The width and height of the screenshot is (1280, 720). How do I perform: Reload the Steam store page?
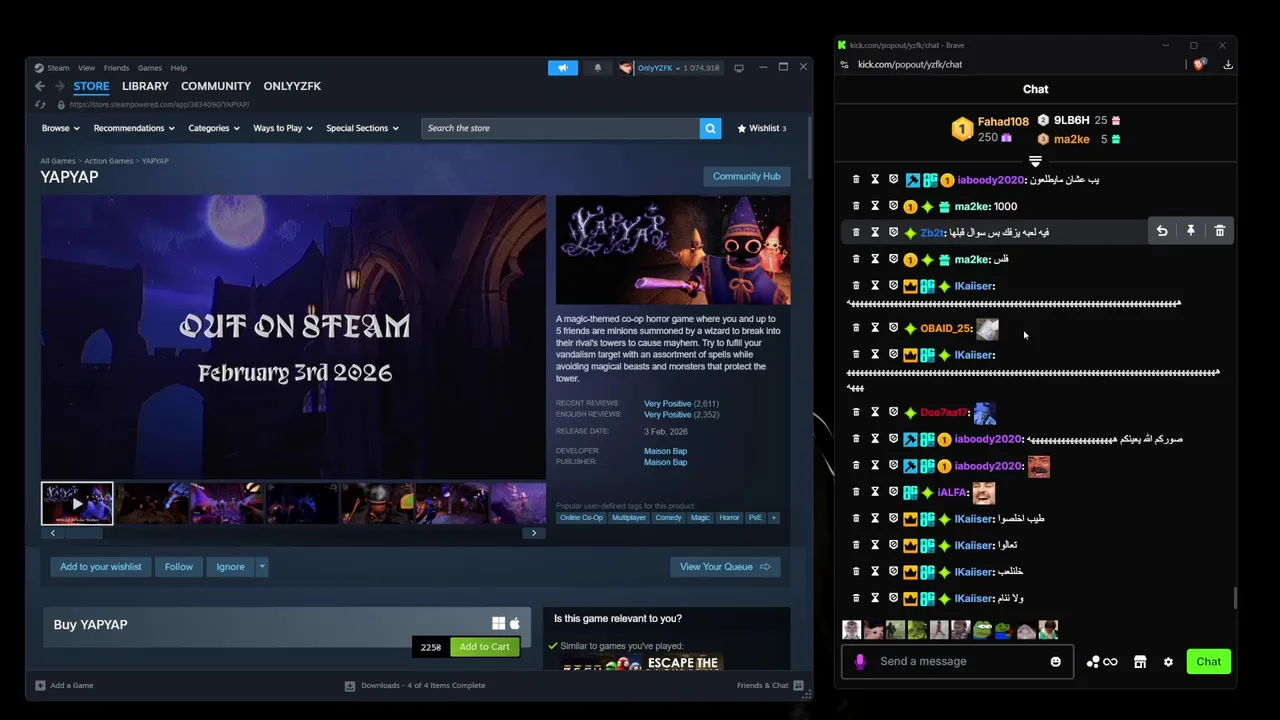[40, 104]
